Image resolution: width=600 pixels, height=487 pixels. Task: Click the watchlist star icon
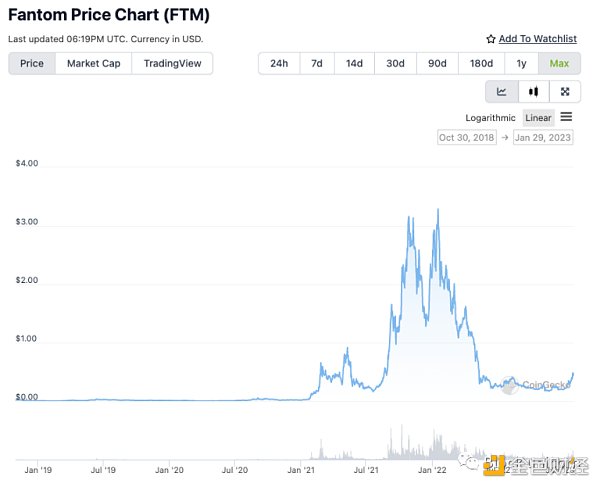pyautogui.click(x=491, y=39)
